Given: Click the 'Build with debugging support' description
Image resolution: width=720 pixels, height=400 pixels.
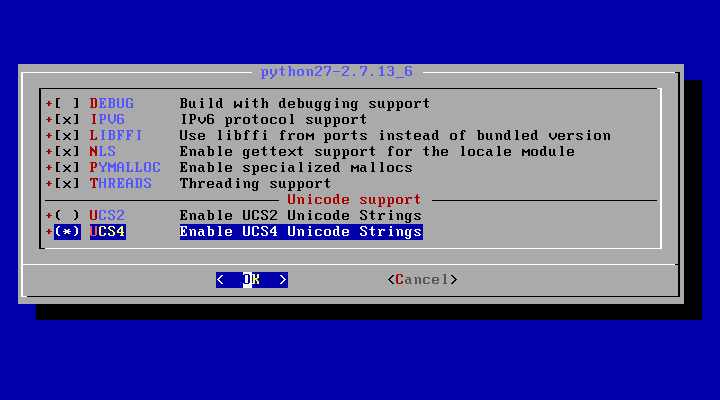Looking at the screenshot, I should pos(305,104).
